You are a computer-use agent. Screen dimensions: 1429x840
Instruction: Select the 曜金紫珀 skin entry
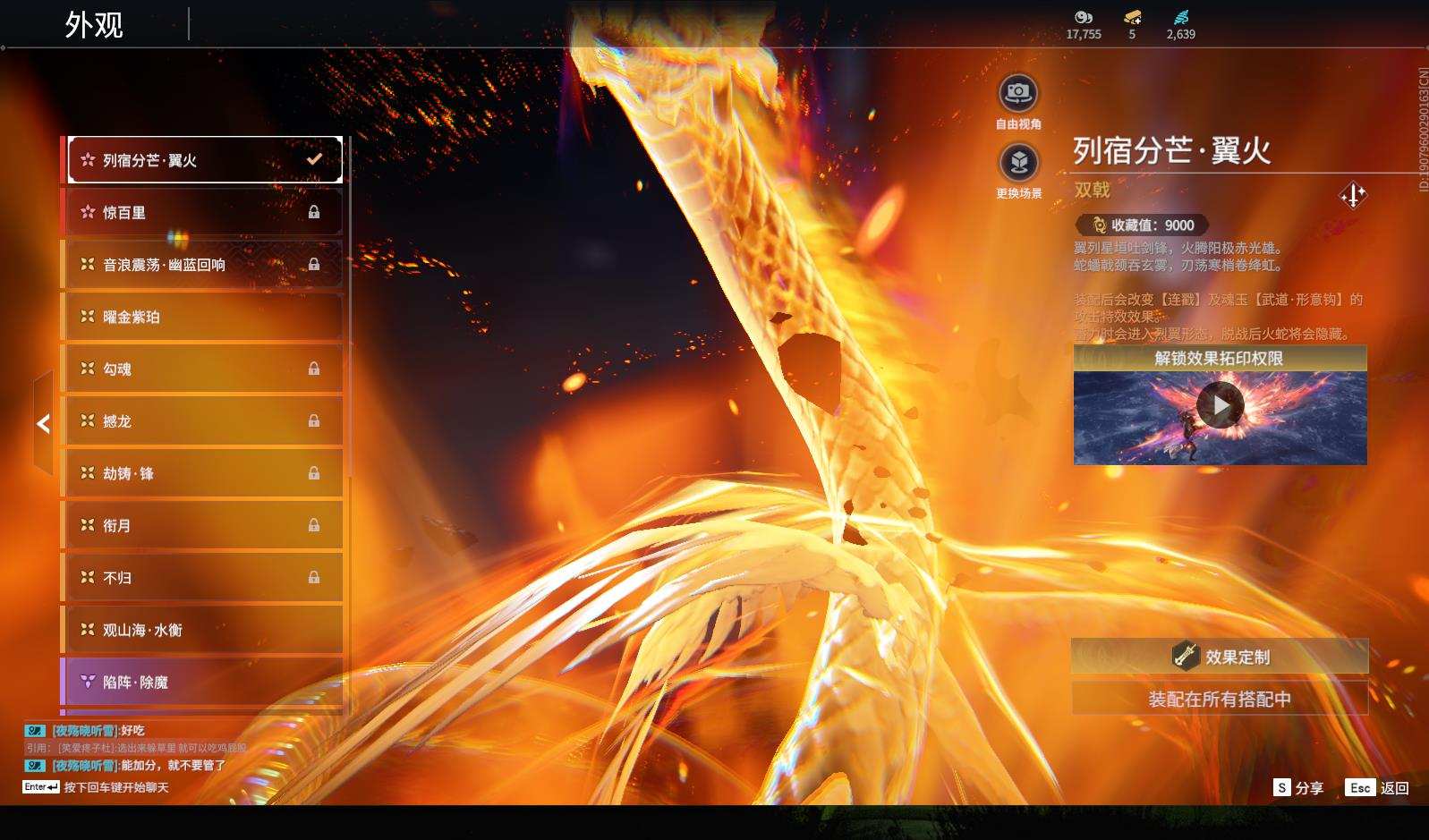coord(205,317)
